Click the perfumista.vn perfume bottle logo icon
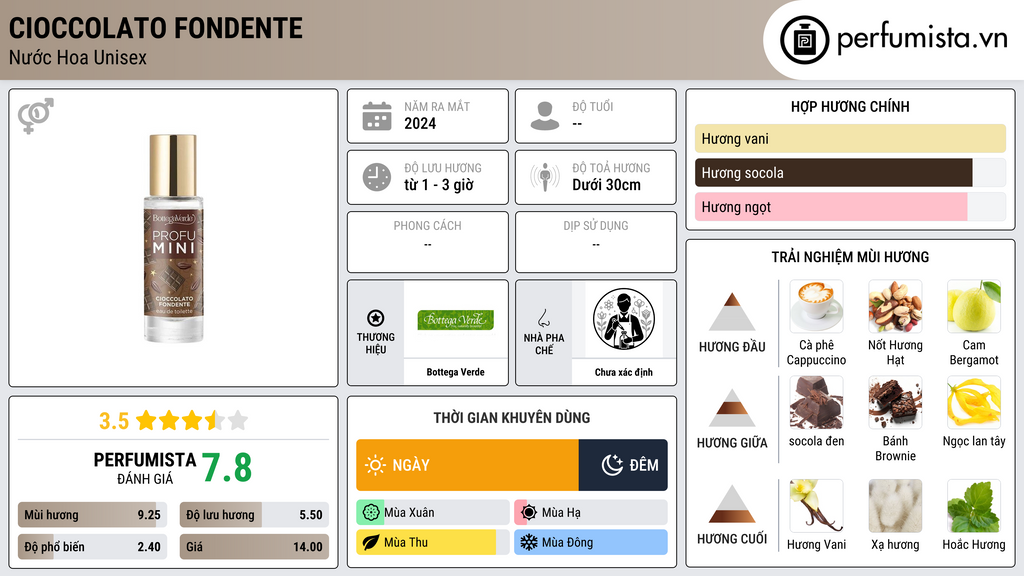The image size is (1024, 576). [804, 40]
